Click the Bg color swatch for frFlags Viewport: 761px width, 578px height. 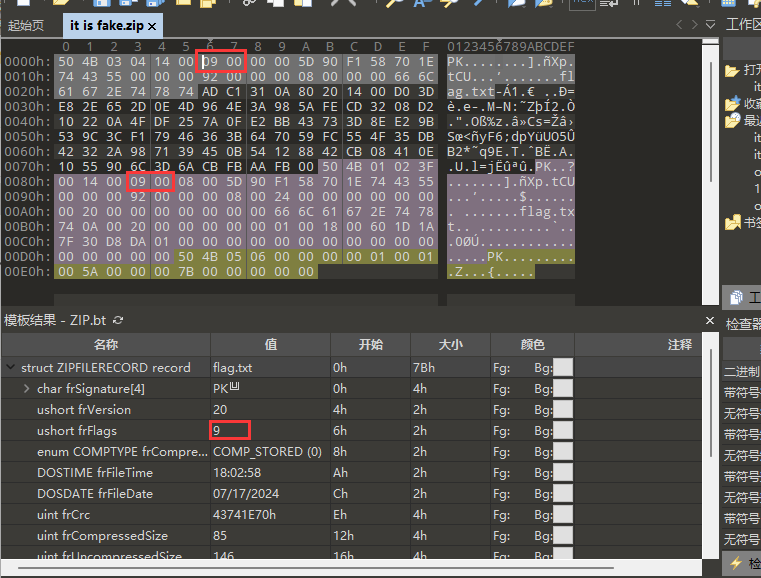click(x=563, y=430)
